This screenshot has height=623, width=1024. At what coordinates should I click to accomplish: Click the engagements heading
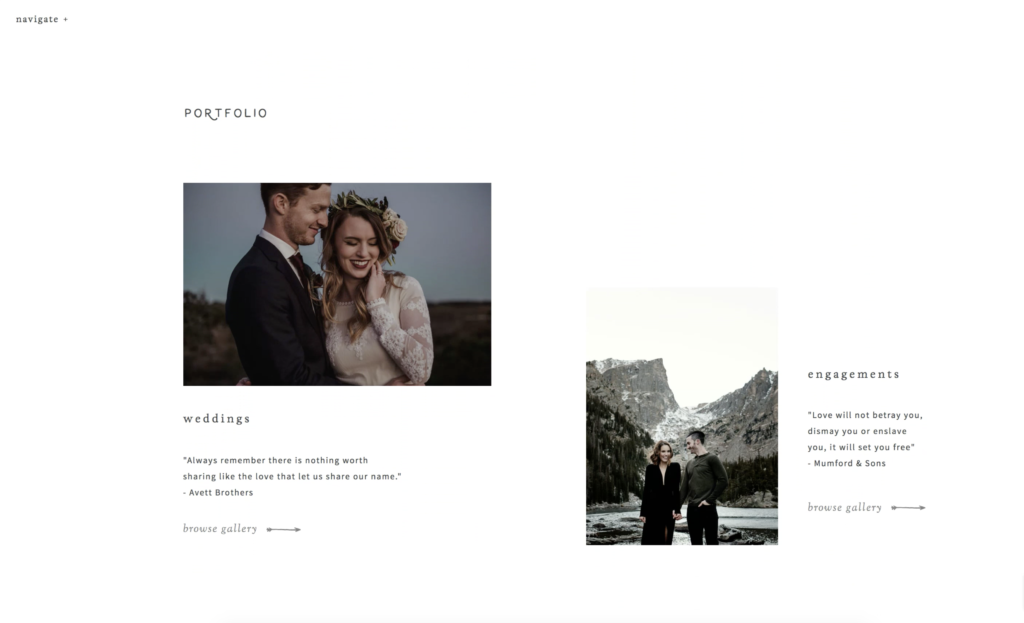pyautogui.click(x=854, y=374)
